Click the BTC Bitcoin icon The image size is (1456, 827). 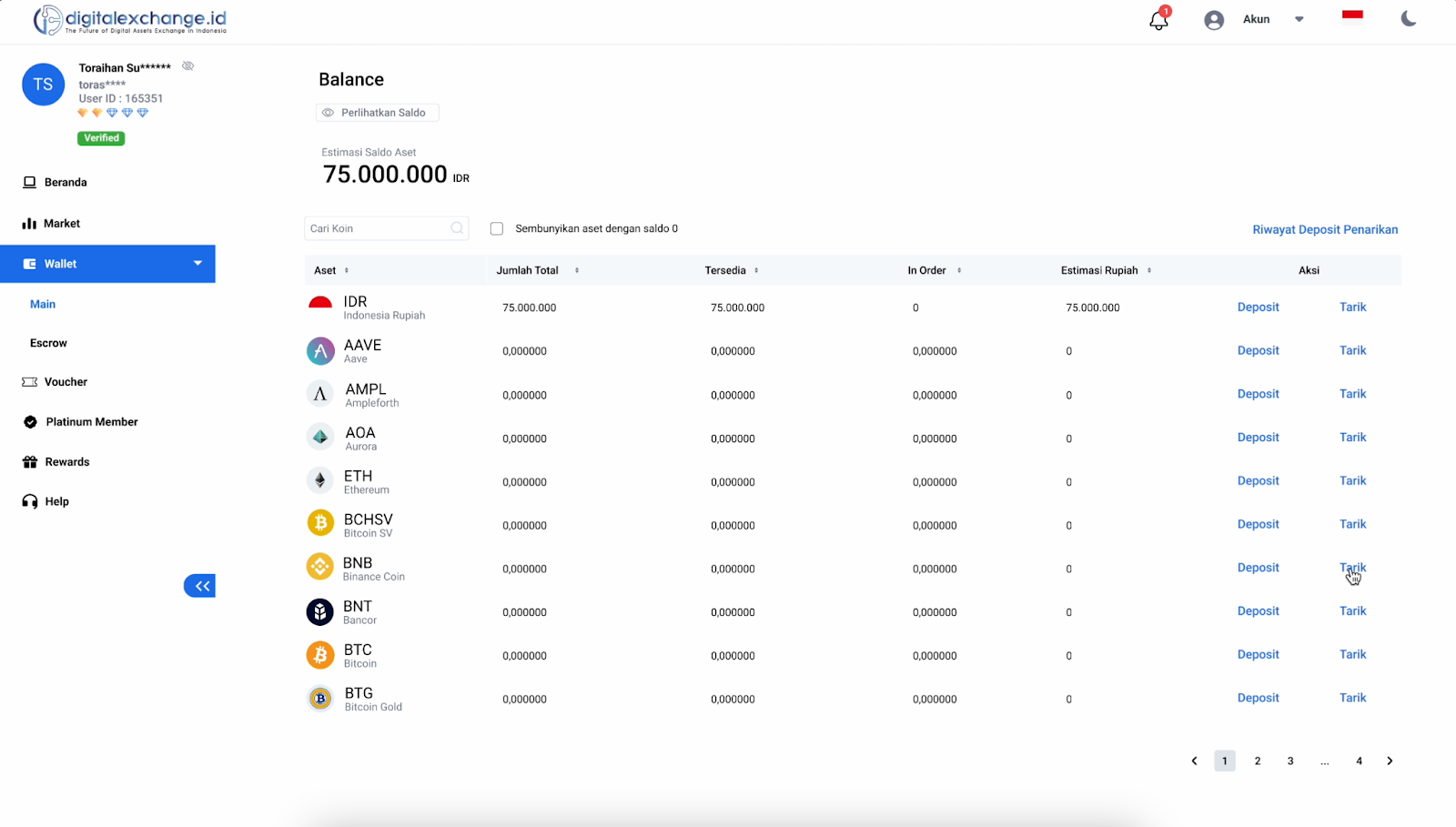pyautogui.click(x=320, y=655)
